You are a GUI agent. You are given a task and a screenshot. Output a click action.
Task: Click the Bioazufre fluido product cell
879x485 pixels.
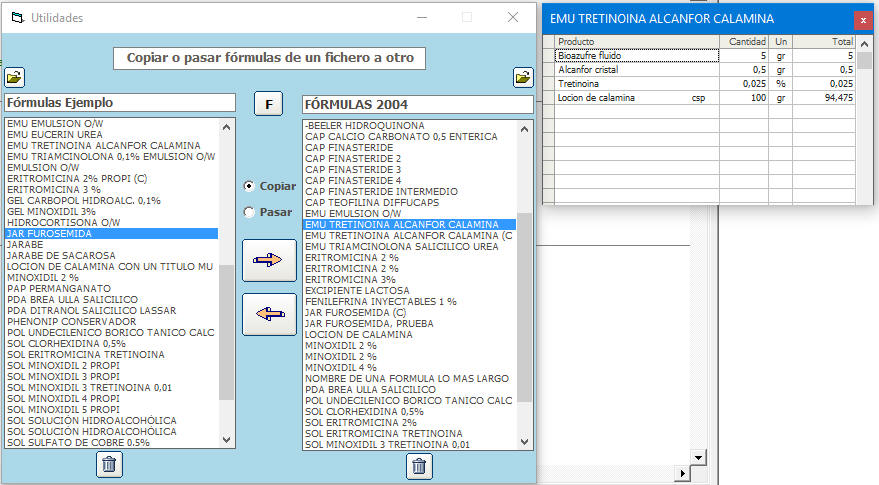[637, 56]
